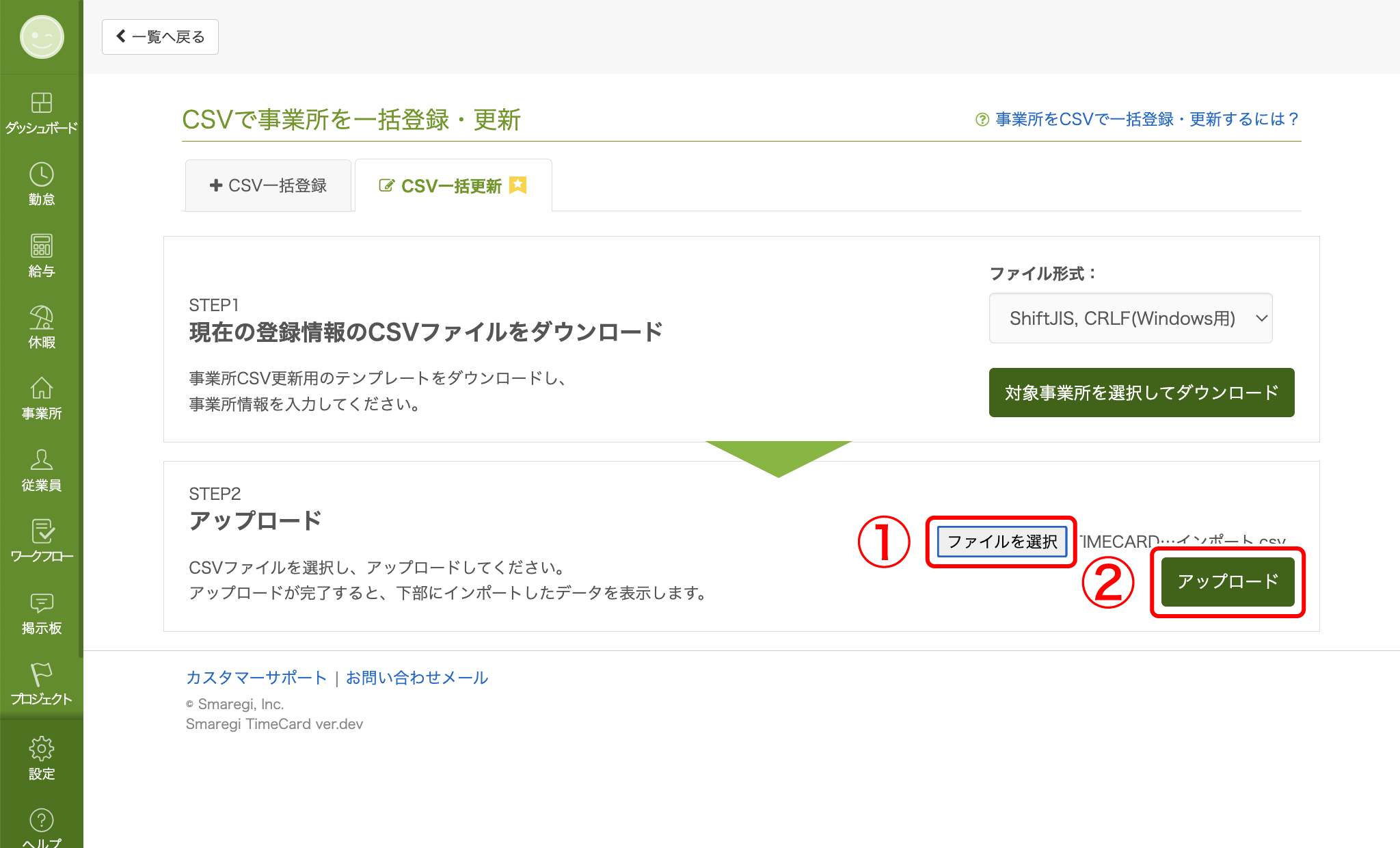This screenshot has width=1400, height=848.
Task: Go back with 一覧へ戻る button
Action: click(160, 37)
